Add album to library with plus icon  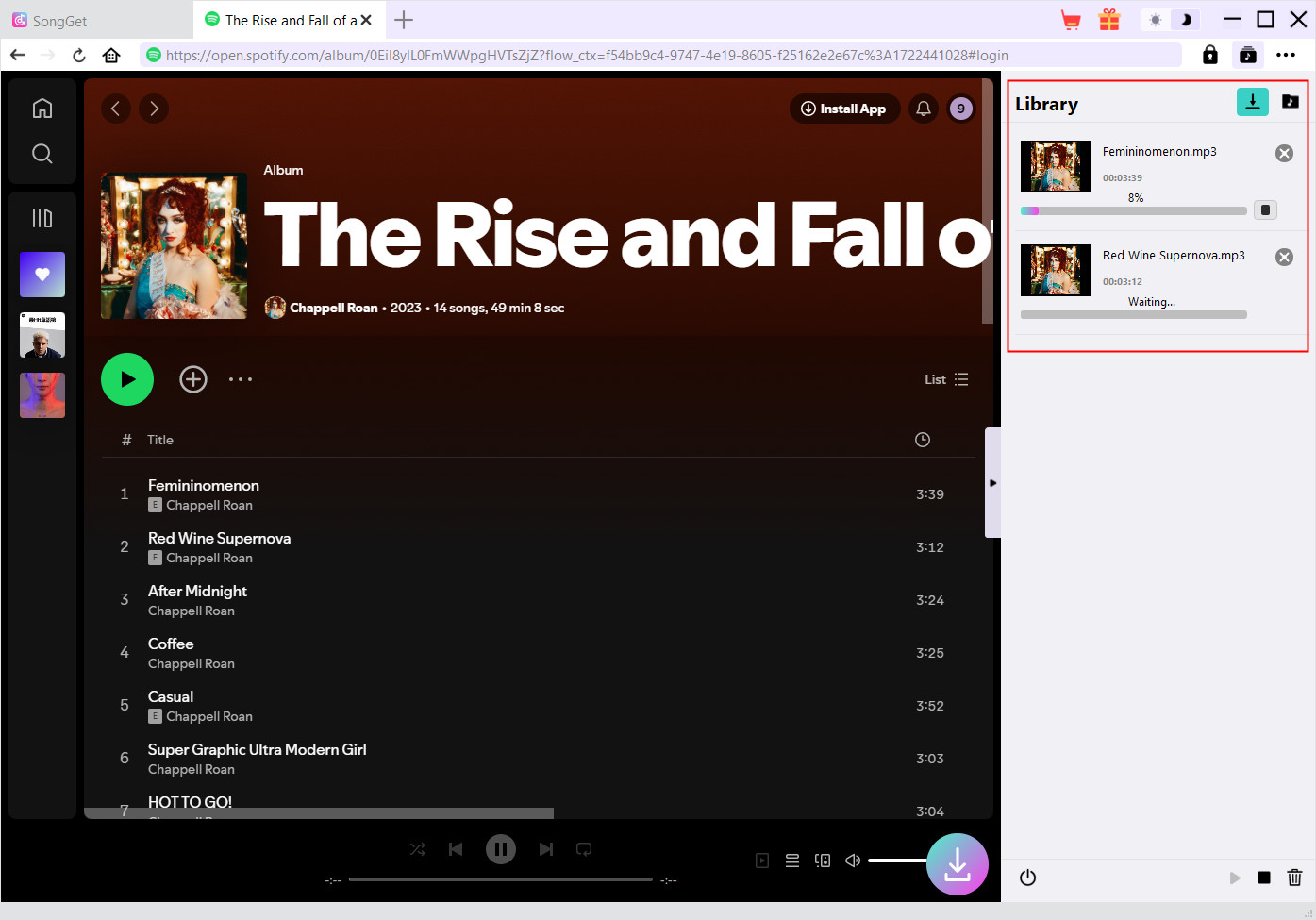point(193,379)
